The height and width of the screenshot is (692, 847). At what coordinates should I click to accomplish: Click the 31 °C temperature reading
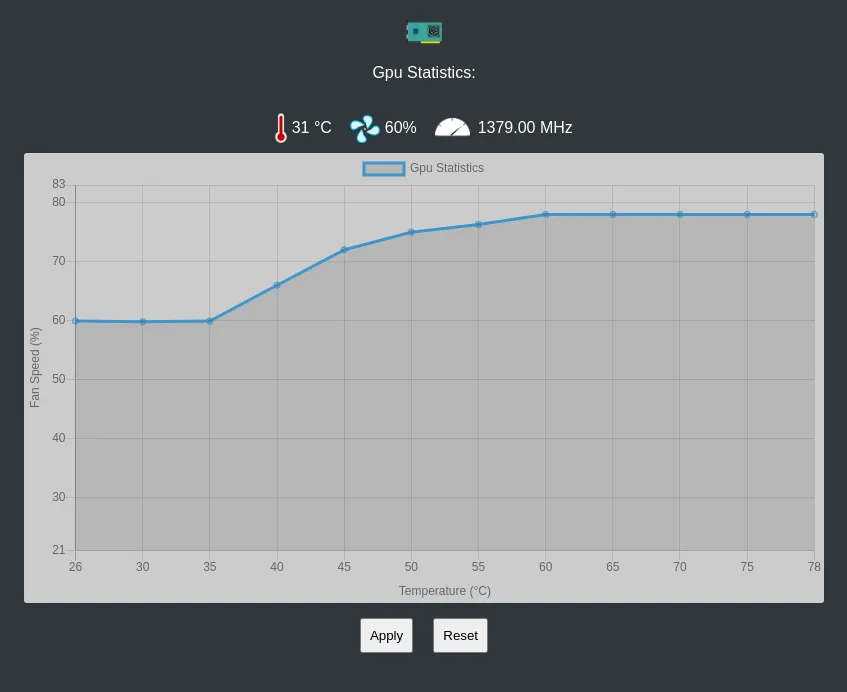coord(310,127)
